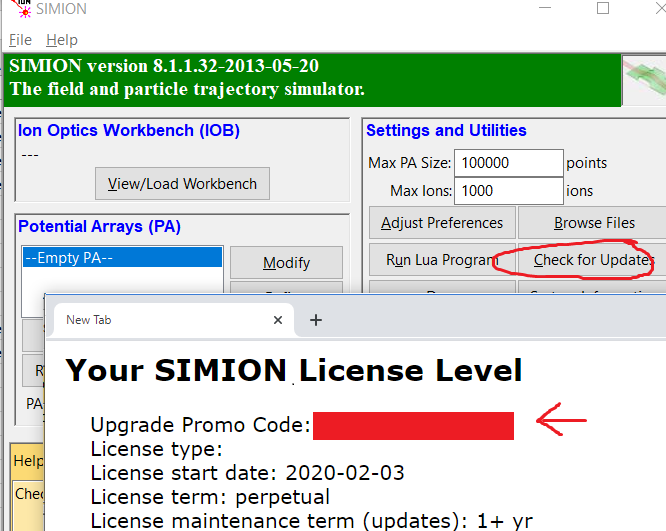Click the Potential Arrays (PA) heading
This screenshot has height=531, width=666.
[99, 226]
